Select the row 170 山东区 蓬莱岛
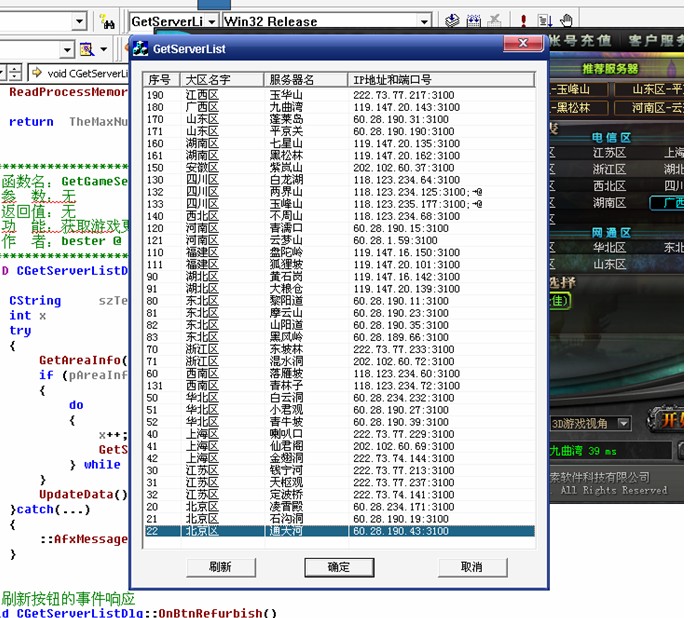 pos(339,119)
